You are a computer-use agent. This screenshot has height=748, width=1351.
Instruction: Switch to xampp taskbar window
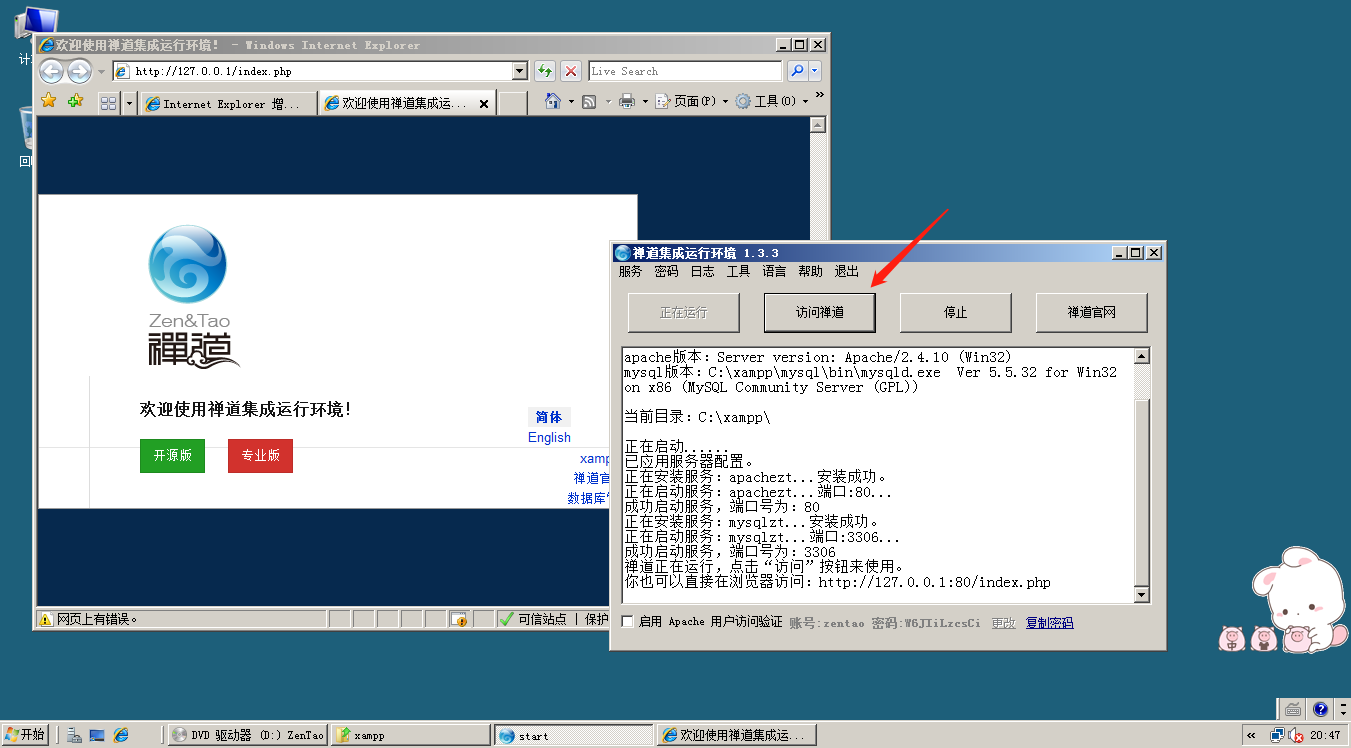pos(411,735)
